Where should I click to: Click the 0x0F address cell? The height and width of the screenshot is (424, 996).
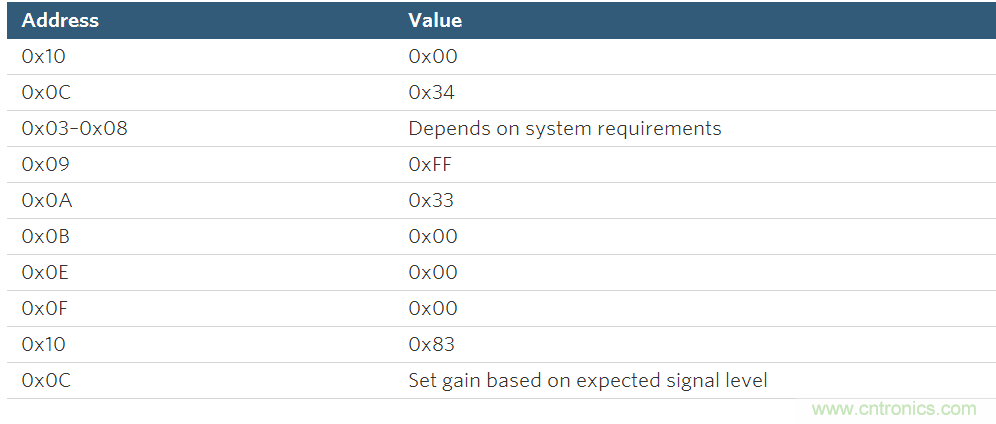43,309
